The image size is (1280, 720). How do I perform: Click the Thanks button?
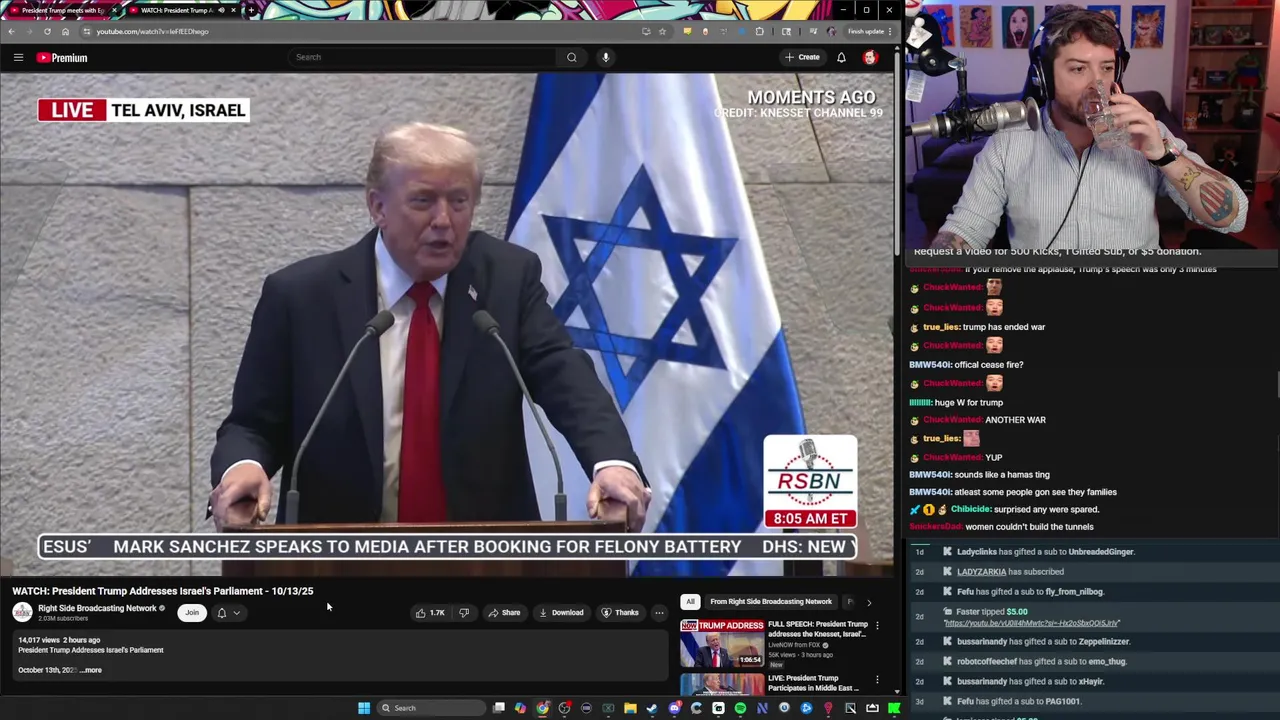point(620,613)
